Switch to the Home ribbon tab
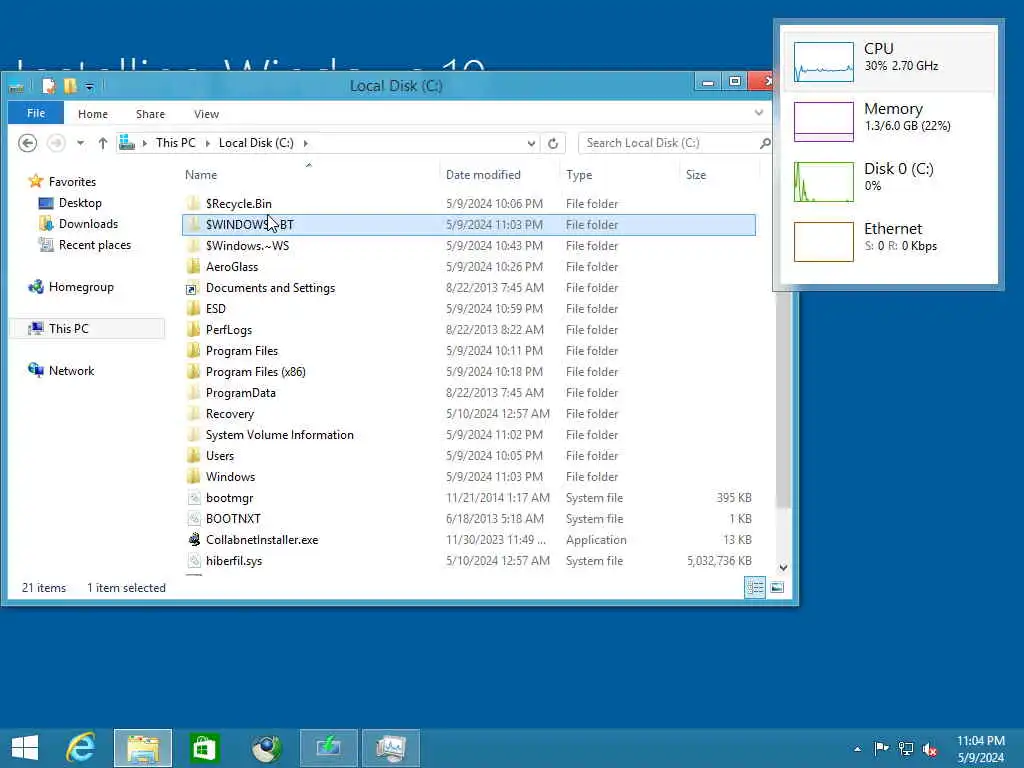This screenshot has width=1024, height=768. point(93,114)
